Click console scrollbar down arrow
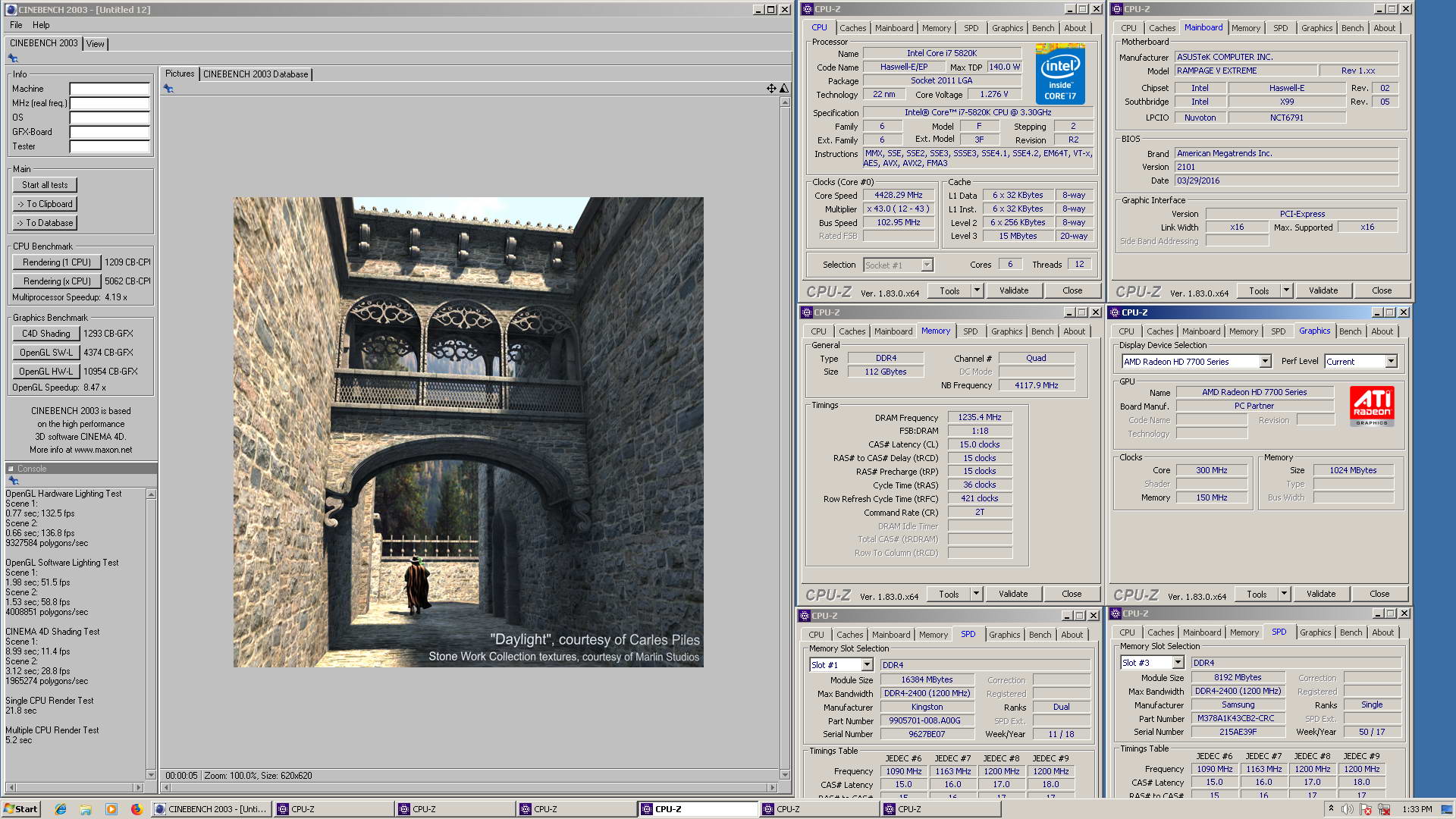The image size is (1456, 819). click(151, 775)
